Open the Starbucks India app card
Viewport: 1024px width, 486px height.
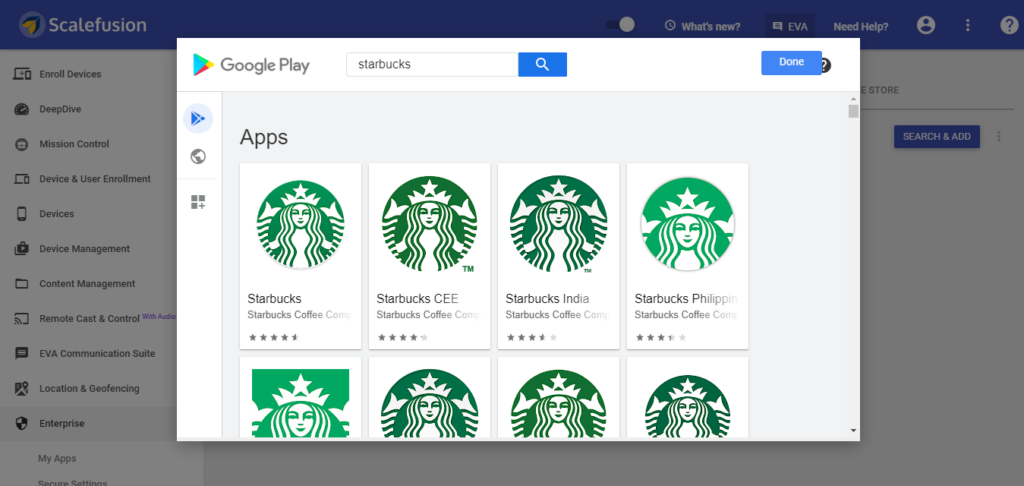click(x=558, y=256)
